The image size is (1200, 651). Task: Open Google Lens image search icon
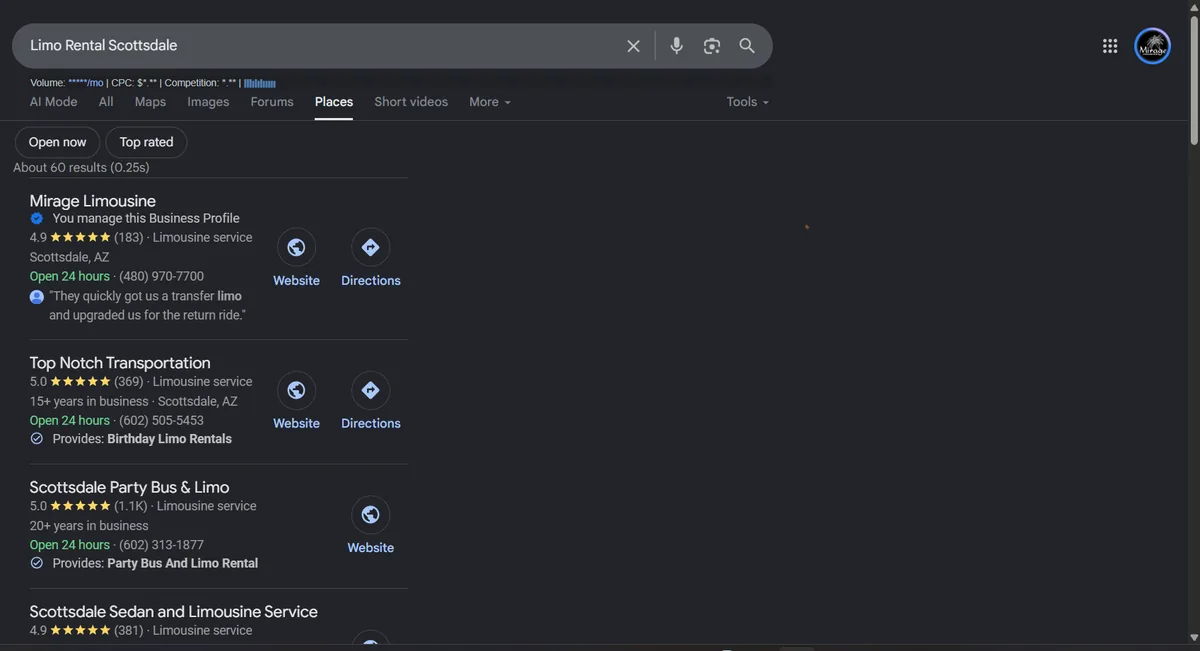(712, 46)
